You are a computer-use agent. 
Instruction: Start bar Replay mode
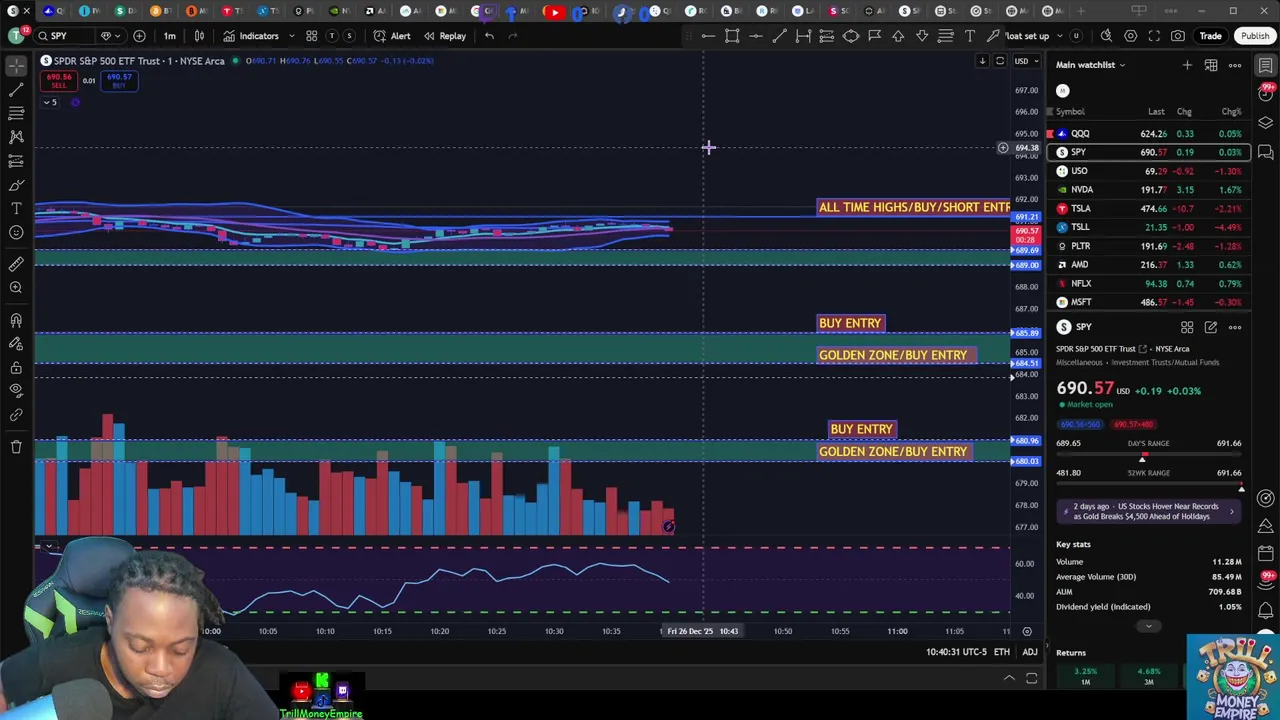[x=445, y=36]
